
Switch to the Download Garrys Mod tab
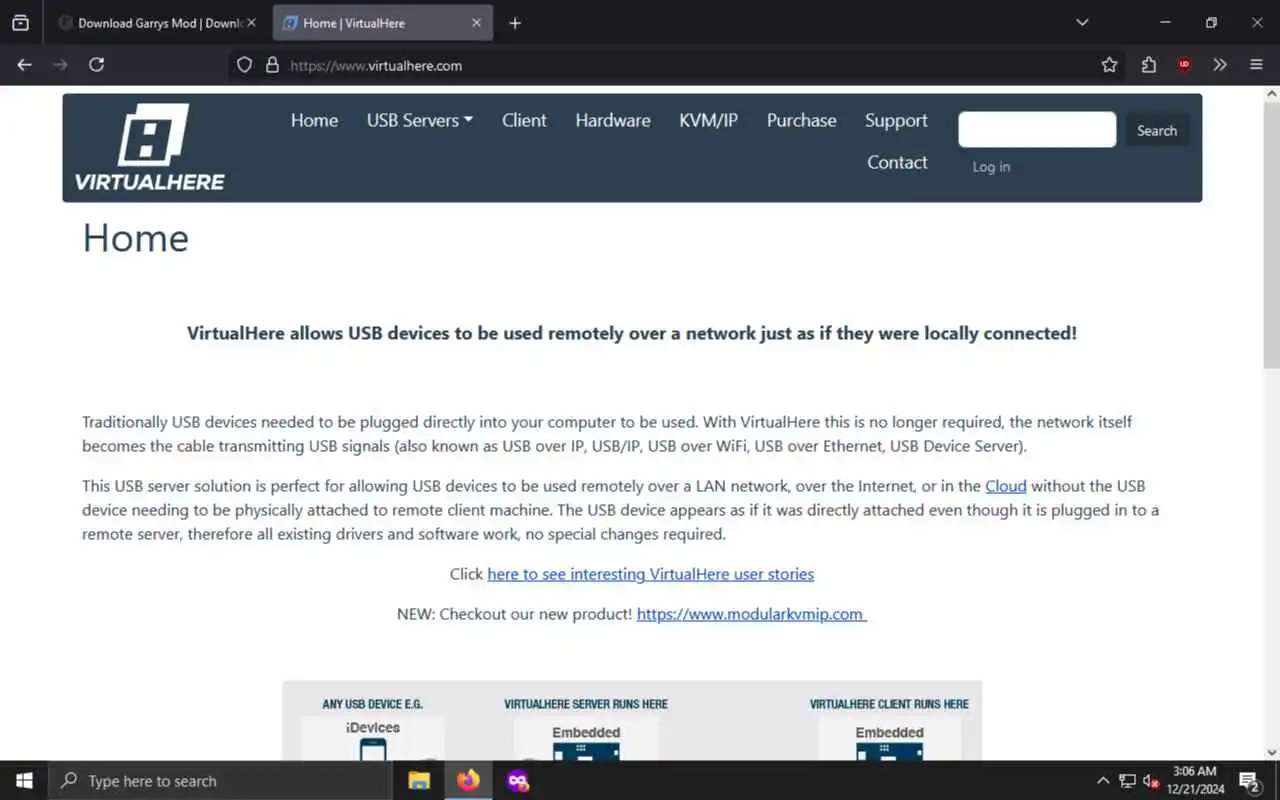point(157,23)
